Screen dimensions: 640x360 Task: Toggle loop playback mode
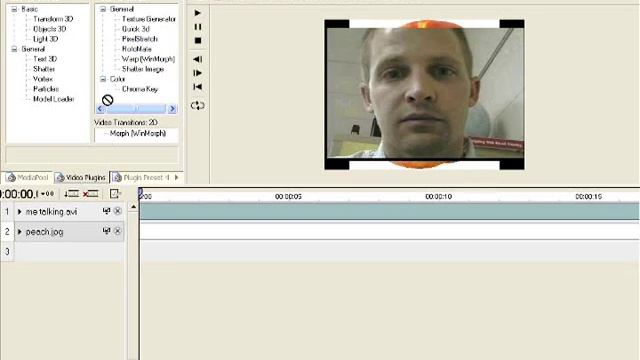pos(198,106)
